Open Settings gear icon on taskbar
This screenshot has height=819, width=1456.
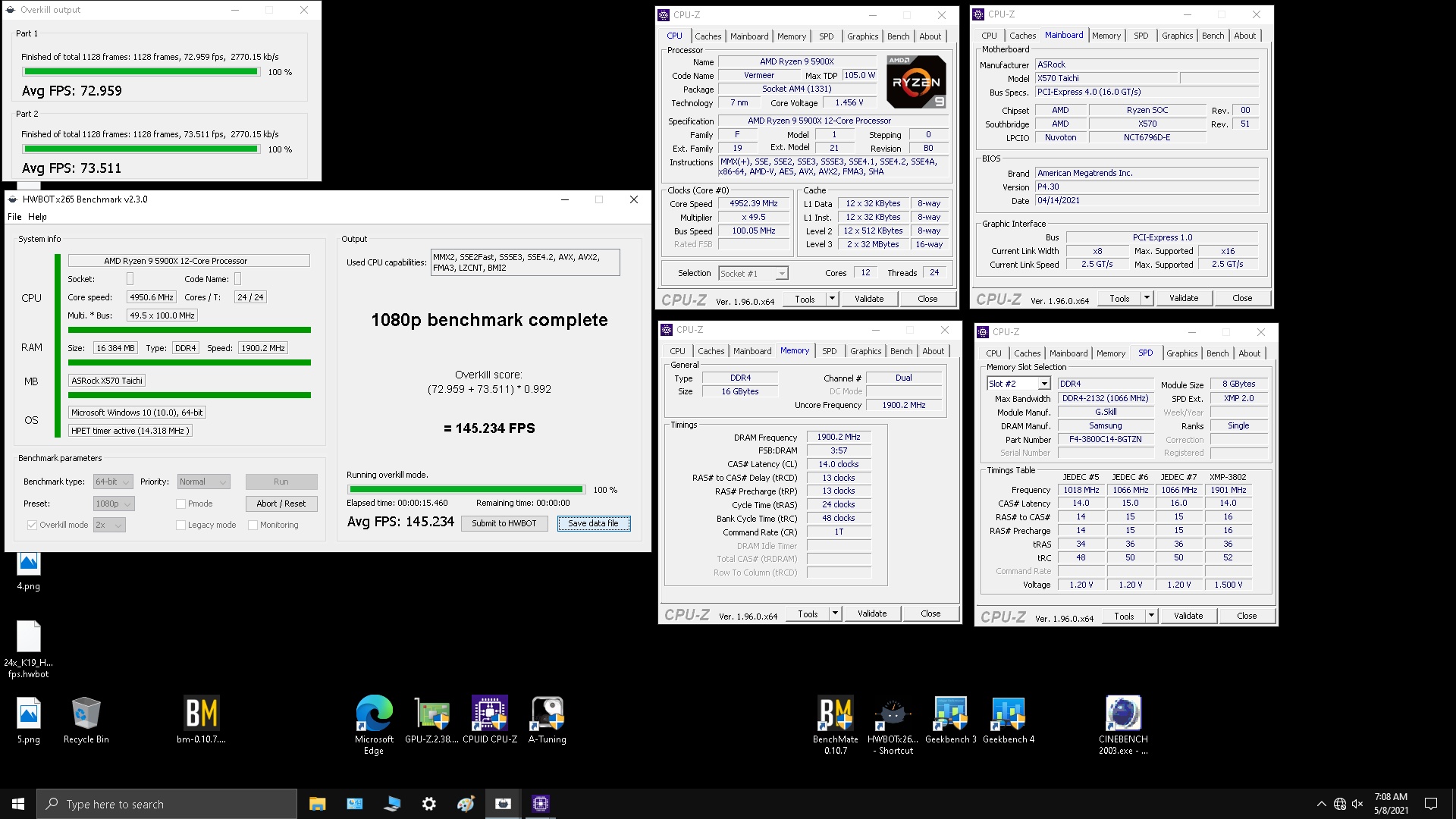(x=429, y=804)
